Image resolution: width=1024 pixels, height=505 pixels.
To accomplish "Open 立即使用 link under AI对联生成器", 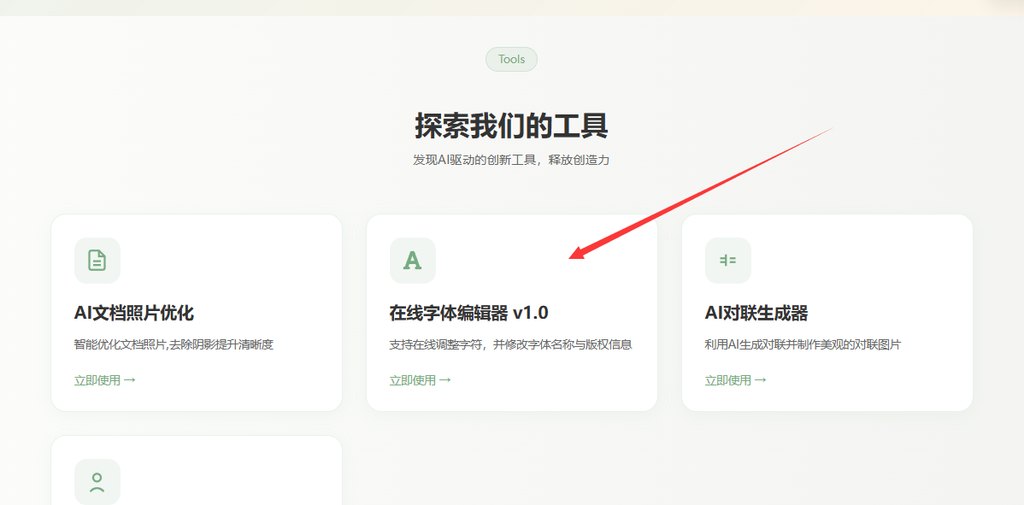I will [x=735, y=380].
